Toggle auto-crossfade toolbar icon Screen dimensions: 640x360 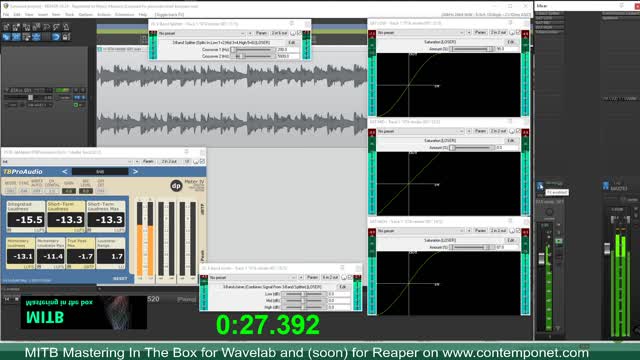coord(6,37)
